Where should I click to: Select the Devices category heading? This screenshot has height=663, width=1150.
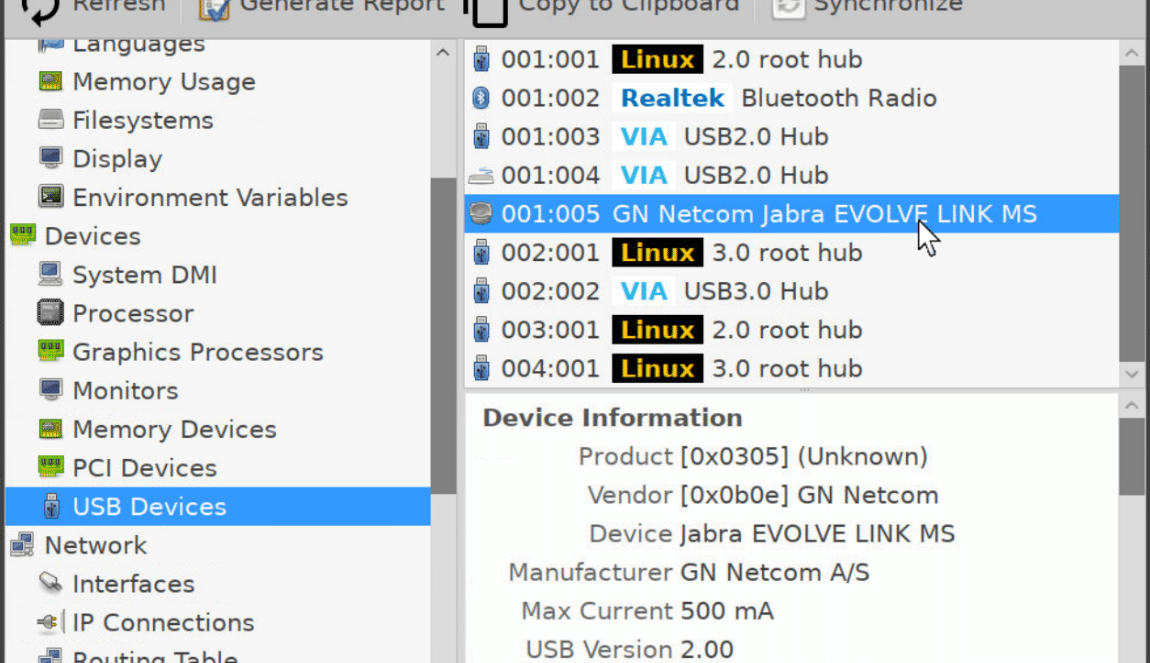(92, 236)
